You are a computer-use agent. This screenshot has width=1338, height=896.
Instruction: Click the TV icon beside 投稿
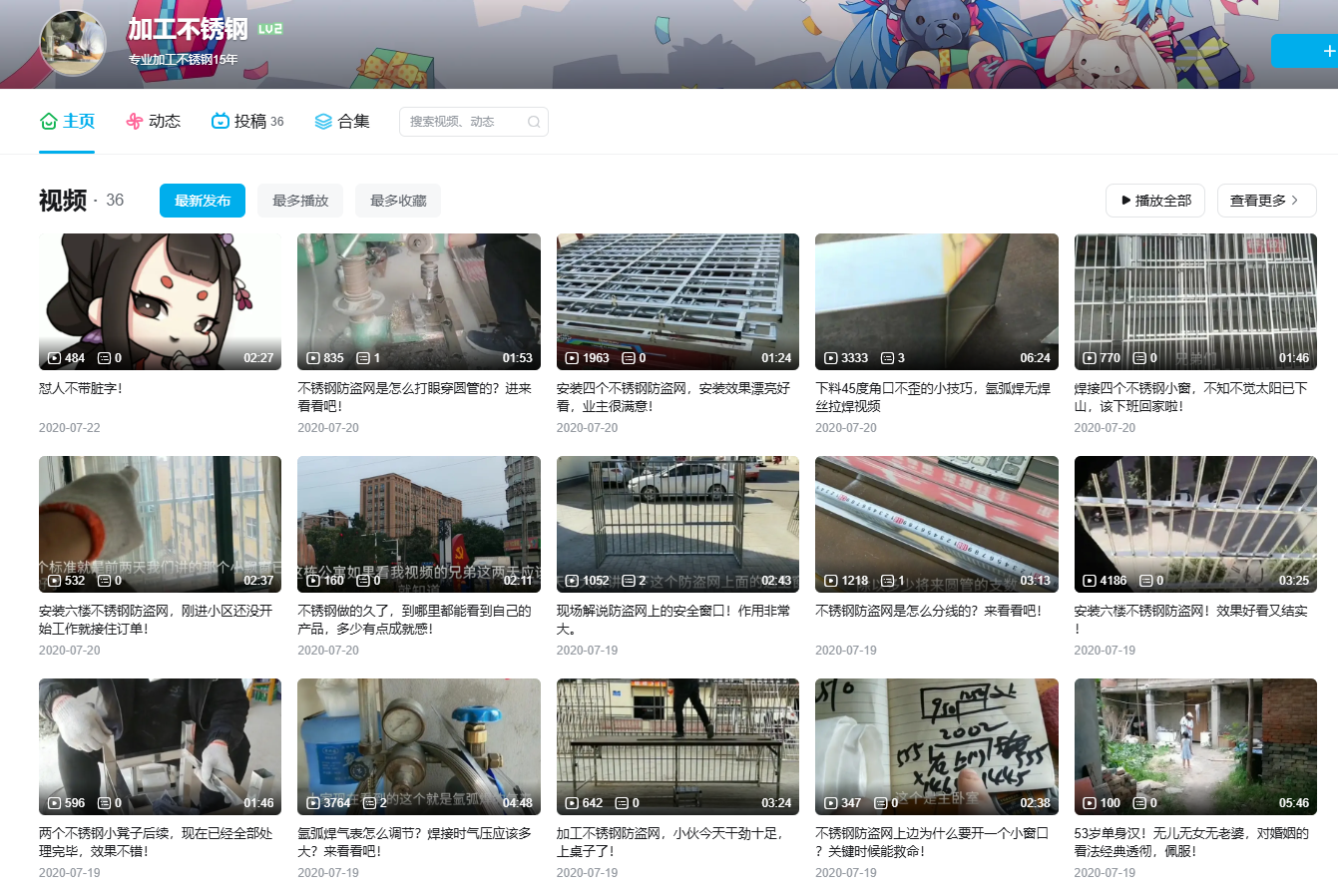(221, 121)
